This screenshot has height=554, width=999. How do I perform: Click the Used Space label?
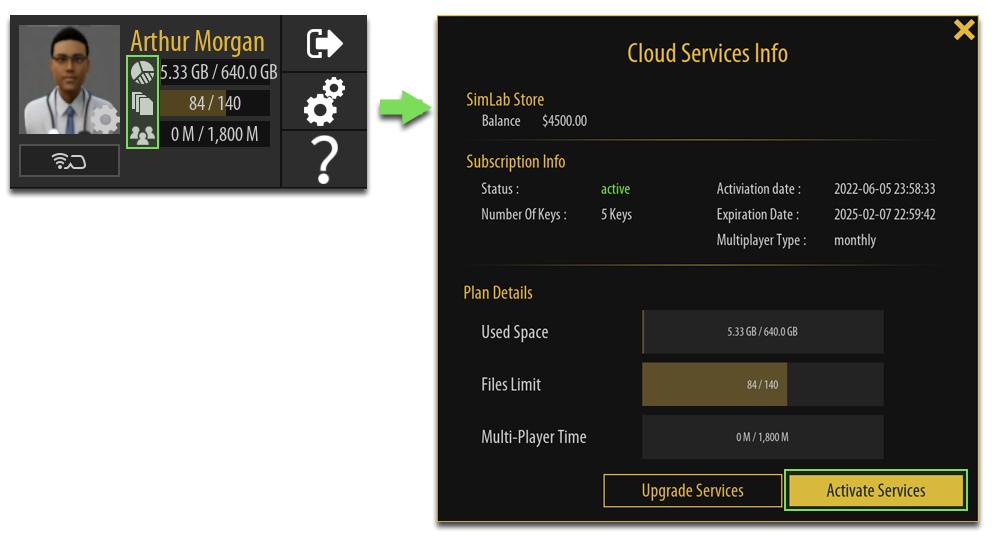515,332
